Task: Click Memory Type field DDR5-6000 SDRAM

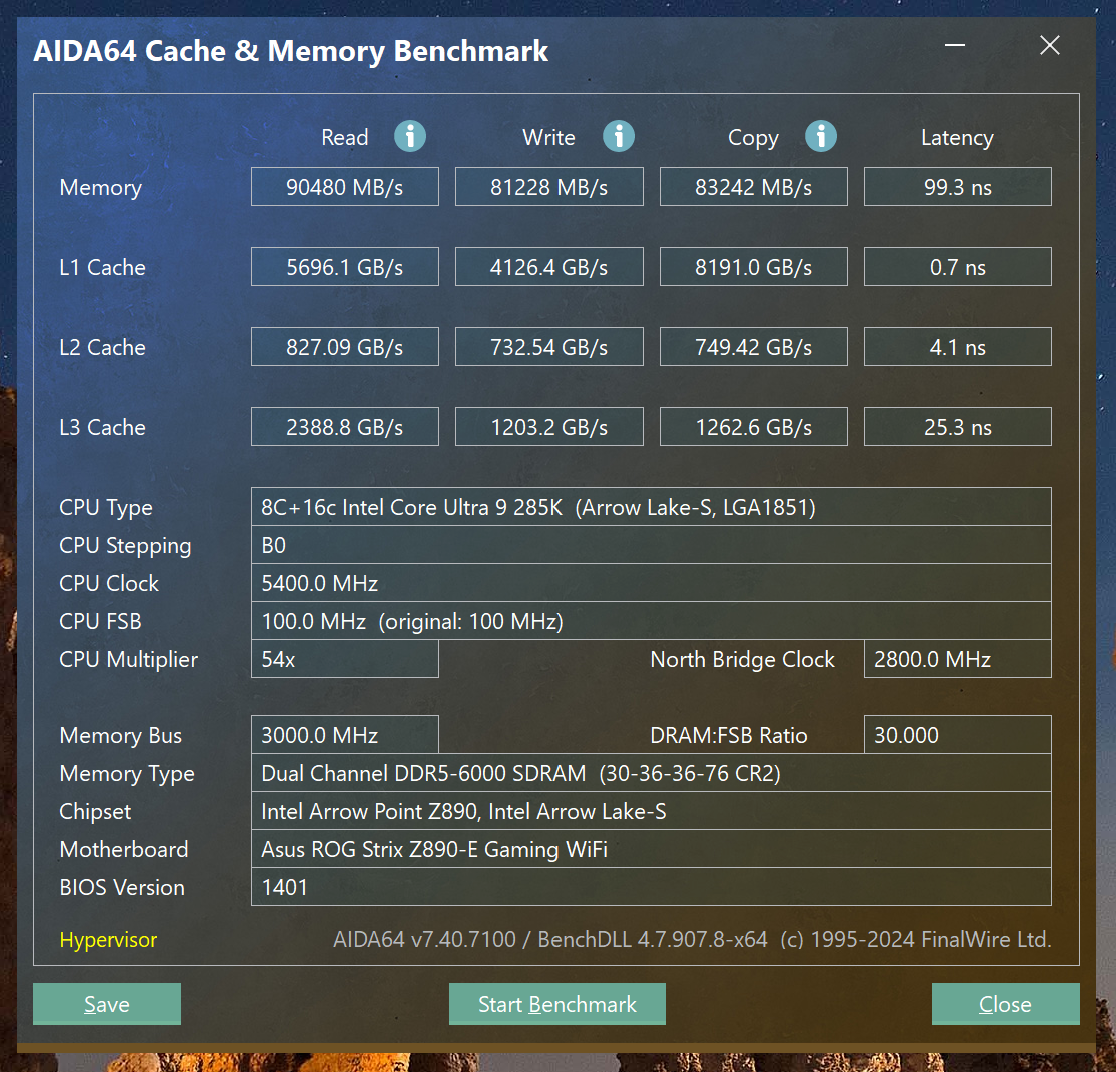Action: pyautogui.click(x=651, y=772)
